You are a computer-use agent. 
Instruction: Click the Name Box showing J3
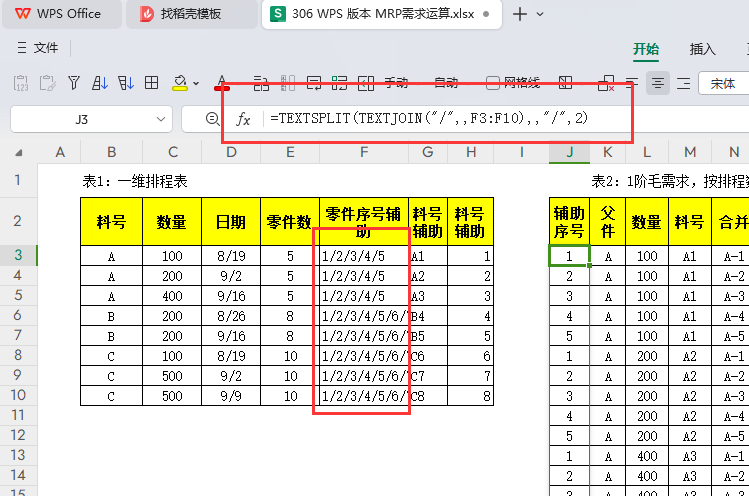(x=82, y=119)
